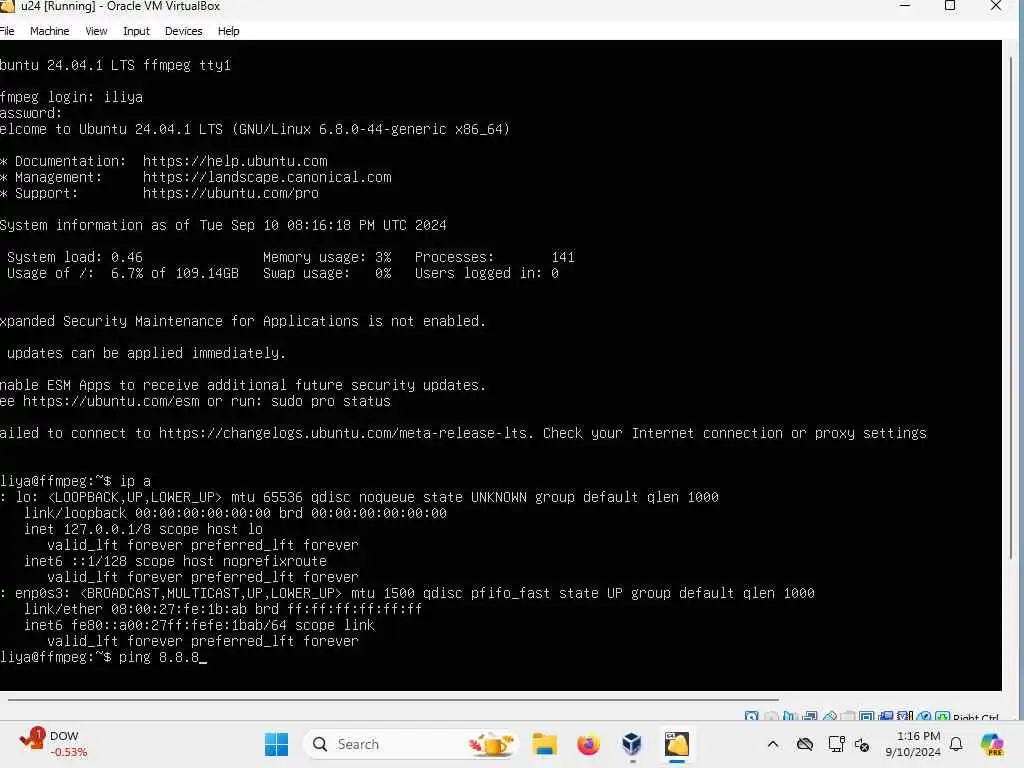
Task: Open the clock showing 1:16 PM
Action: click(913, 744)
